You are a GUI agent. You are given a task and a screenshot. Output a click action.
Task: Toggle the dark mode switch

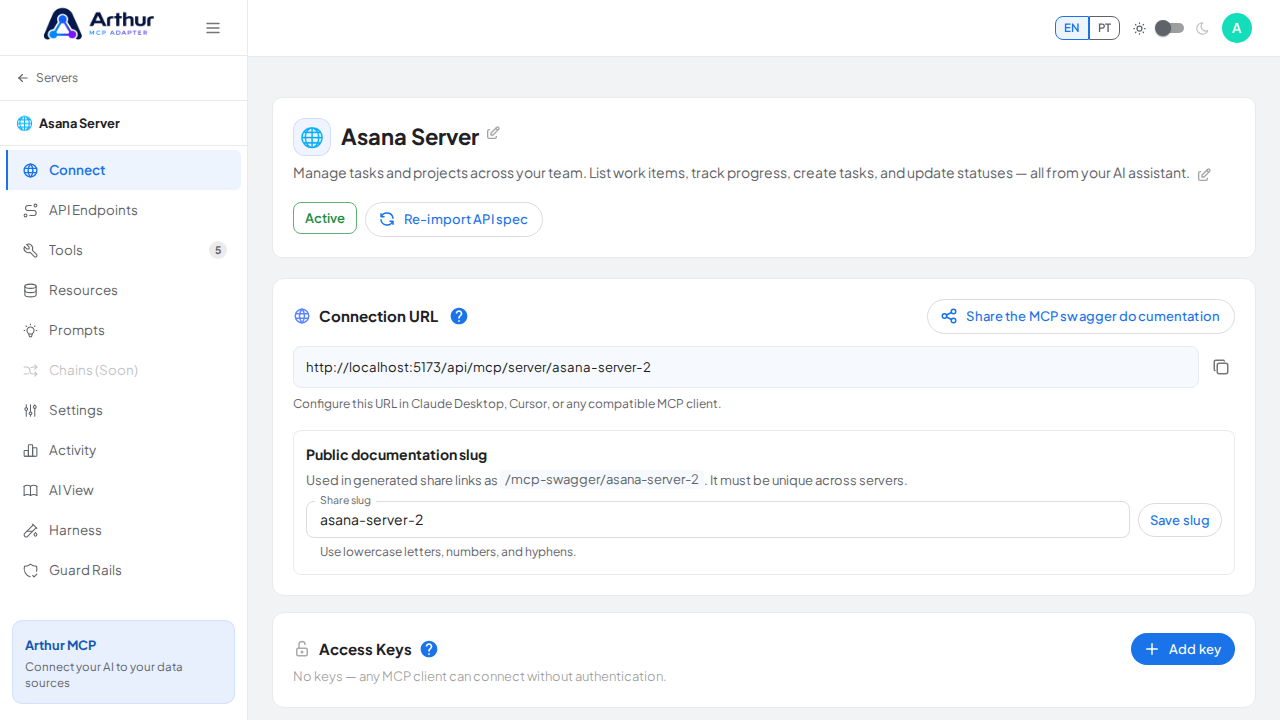1169,28
